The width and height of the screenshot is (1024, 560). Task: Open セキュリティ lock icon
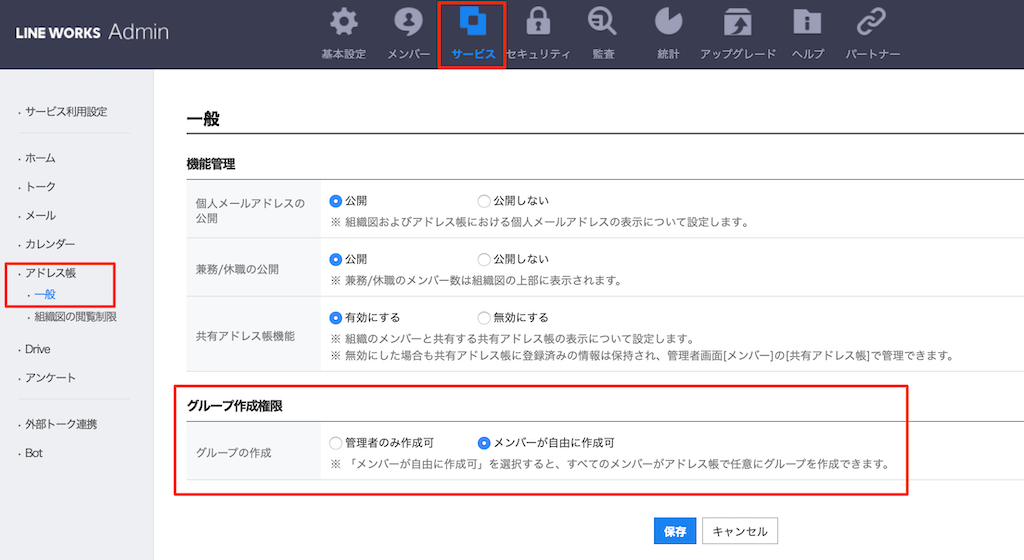pos(538,22)
